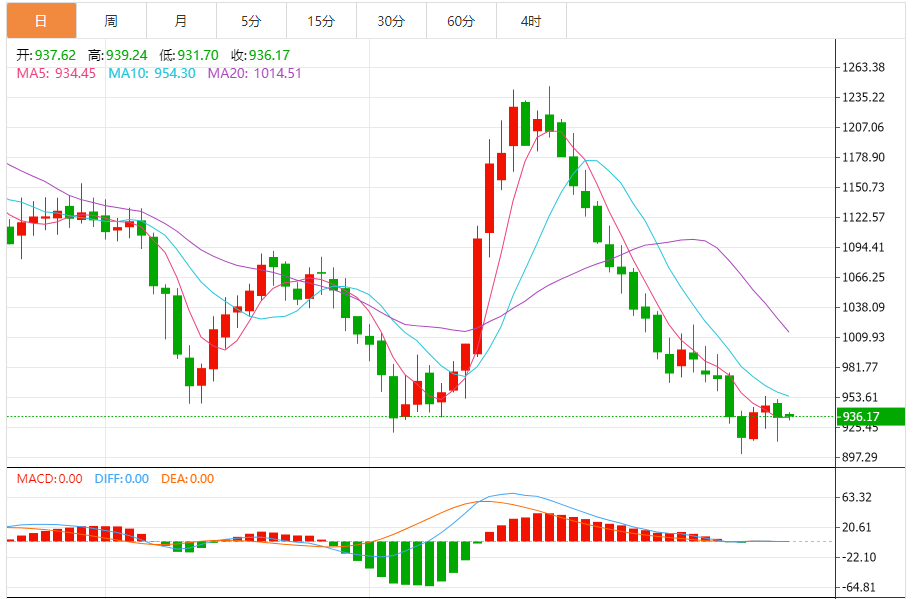Click the MACD 0.00 legend label
This screenshot has height=599, width=913.
[49, 479]
